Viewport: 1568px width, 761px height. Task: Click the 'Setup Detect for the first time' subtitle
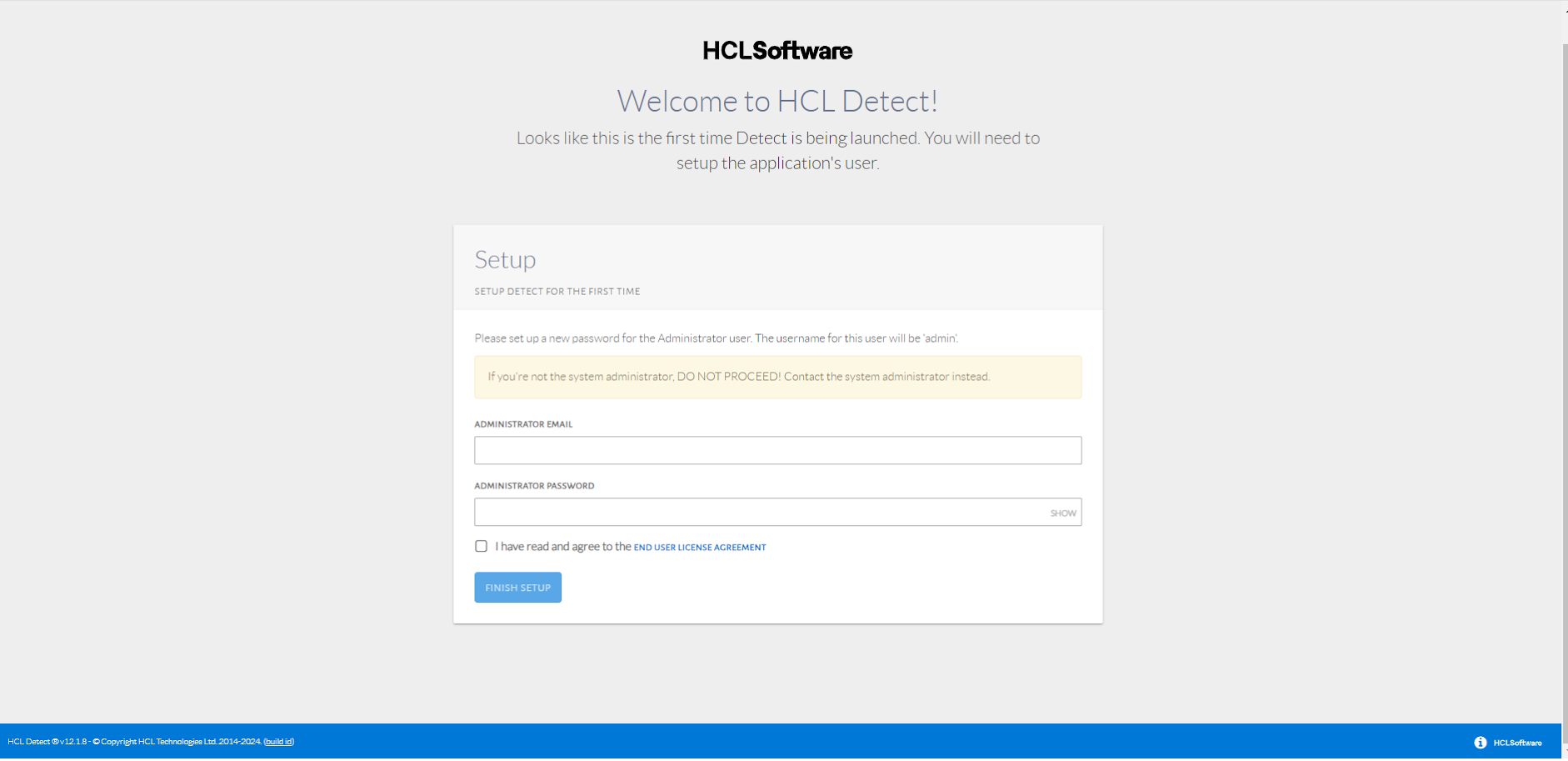[557, 292]
